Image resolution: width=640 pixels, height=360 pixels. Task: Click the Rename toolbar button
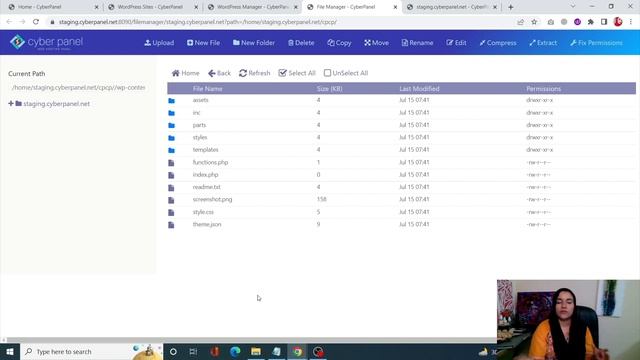[417, 43]
